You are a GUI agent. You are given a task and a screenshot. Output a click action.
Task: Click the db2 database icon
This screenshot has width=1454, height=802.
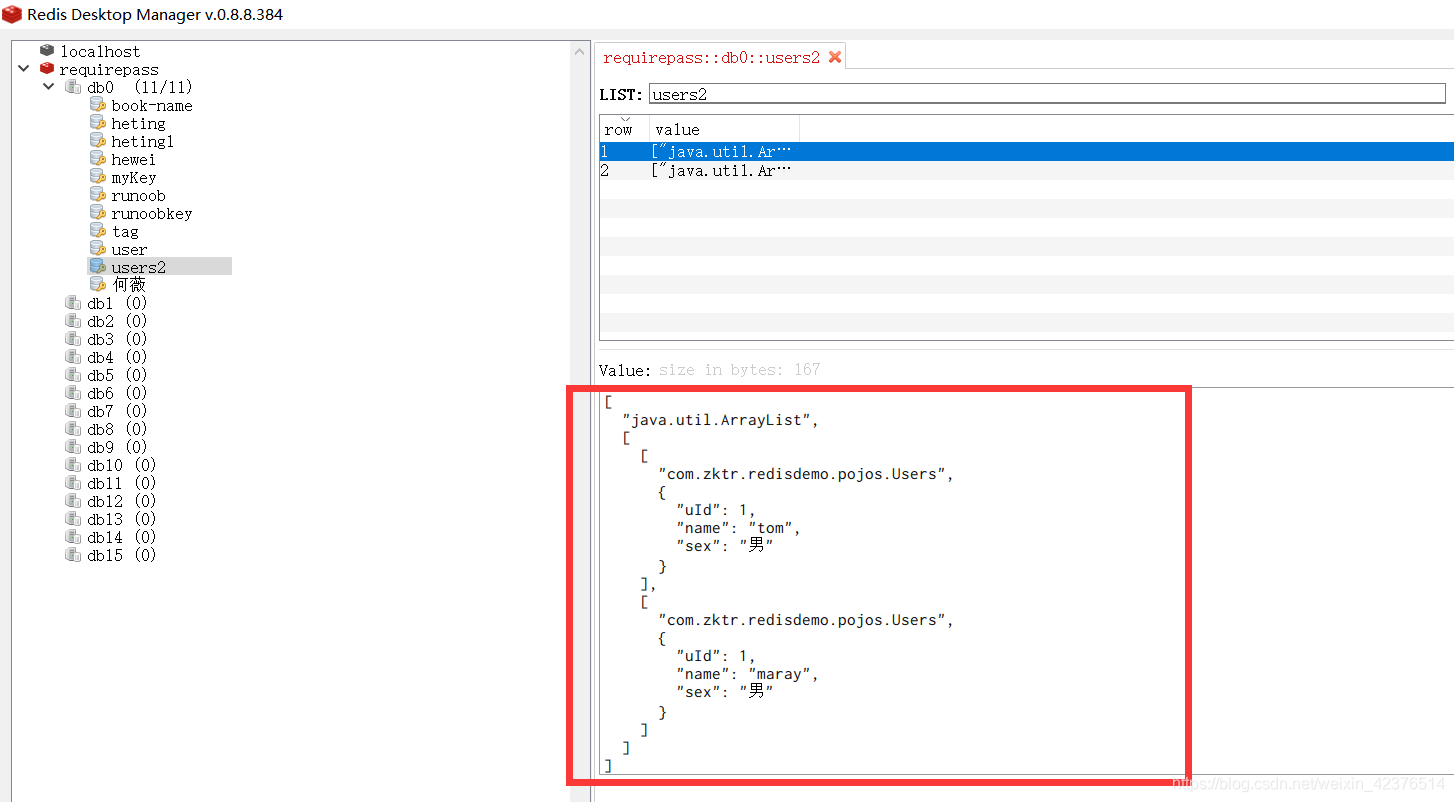tap(72, 321)
